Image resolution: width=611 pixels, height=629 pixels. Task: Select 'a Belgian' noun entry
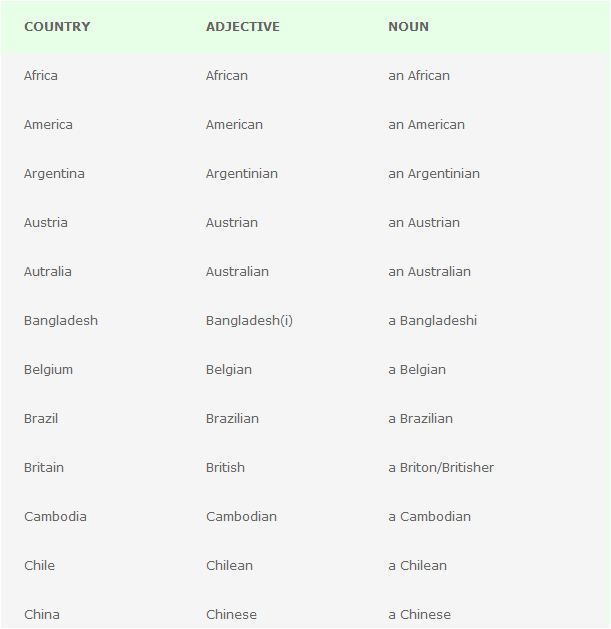tap(416, 370)
